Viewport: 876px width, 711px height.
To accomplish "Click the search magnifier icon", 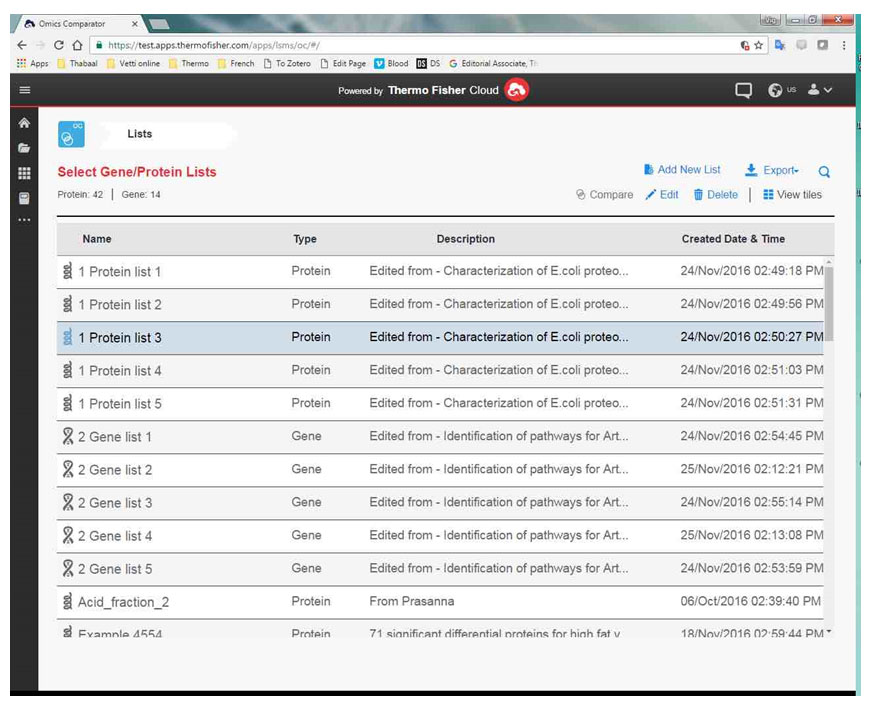I will click(x=824, y=171).
